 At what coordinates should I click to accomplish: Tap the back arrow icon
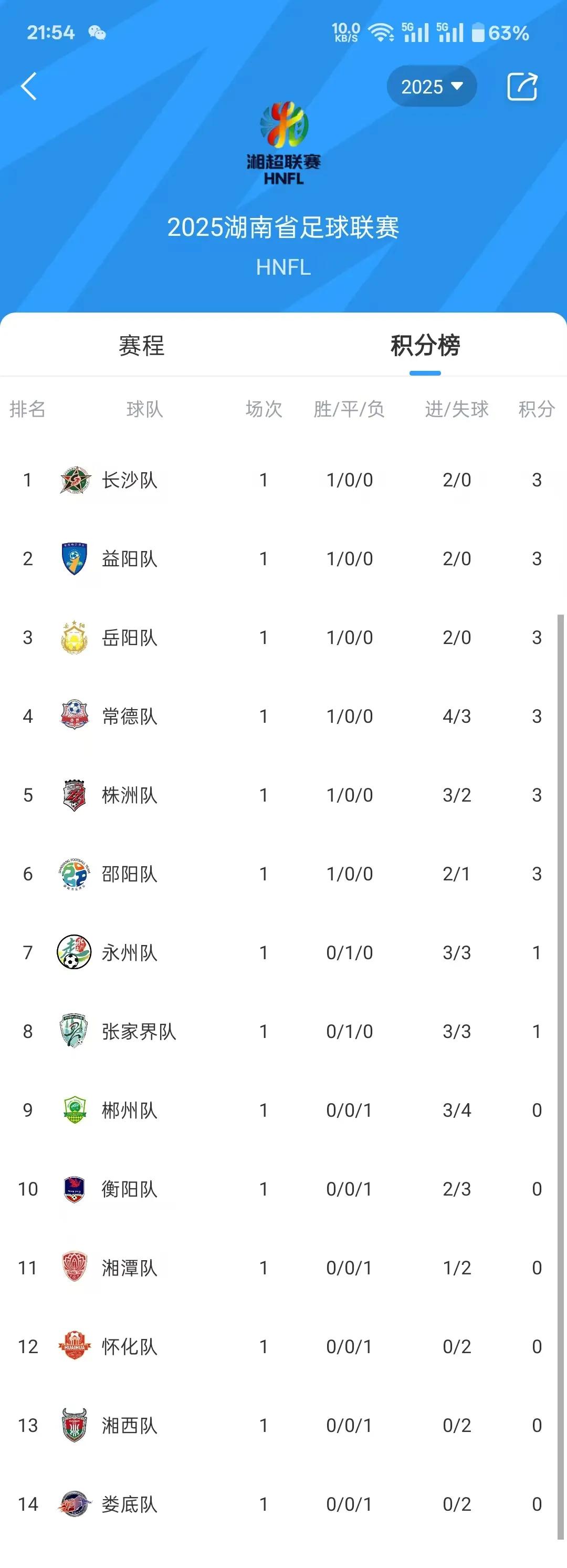click(x=28, y=87)
